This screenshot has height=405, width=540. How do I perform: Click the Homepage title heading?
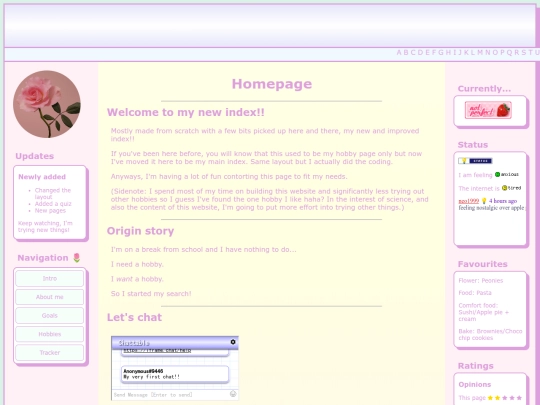[x=272, y=84]
